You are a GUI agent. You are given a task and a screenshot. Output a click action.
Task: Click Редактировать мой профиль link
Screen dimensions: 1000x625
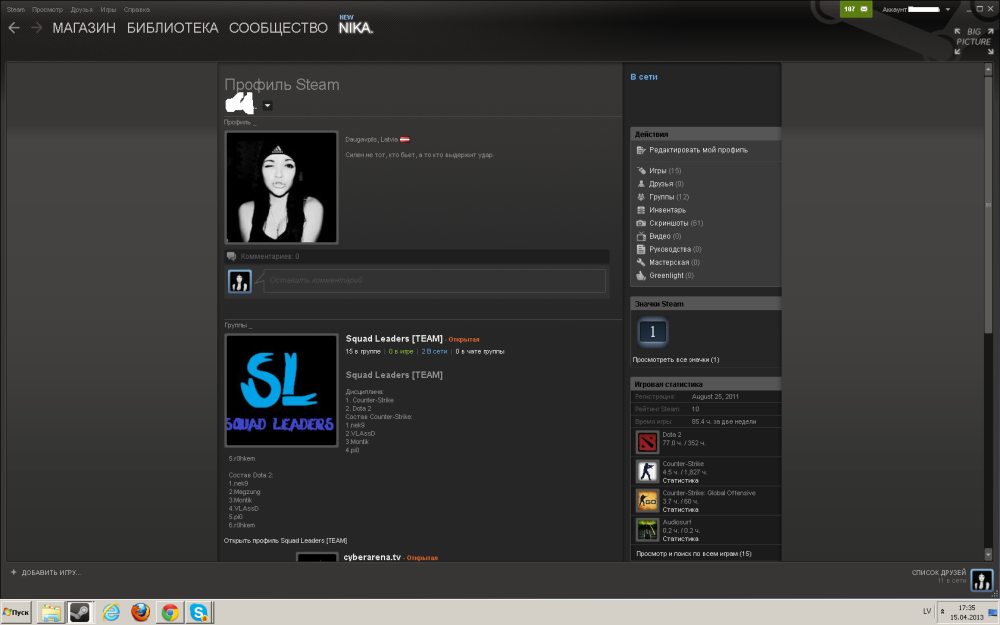(698, 150)
